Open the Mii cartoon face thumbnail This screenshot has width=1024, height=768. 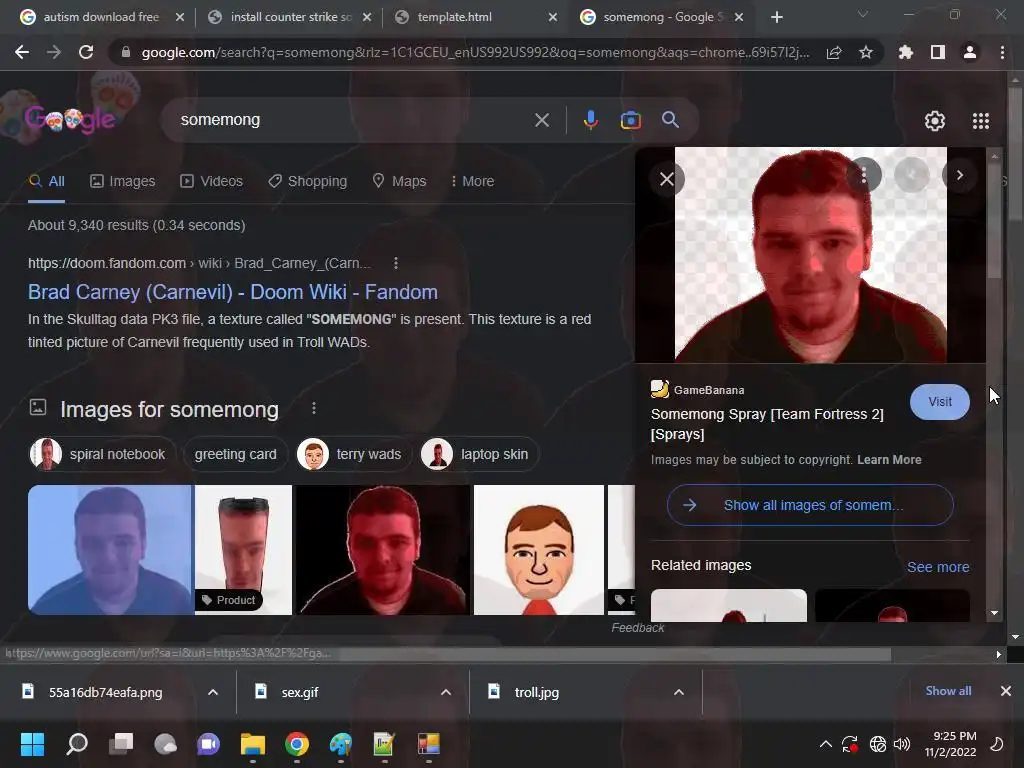539,550
